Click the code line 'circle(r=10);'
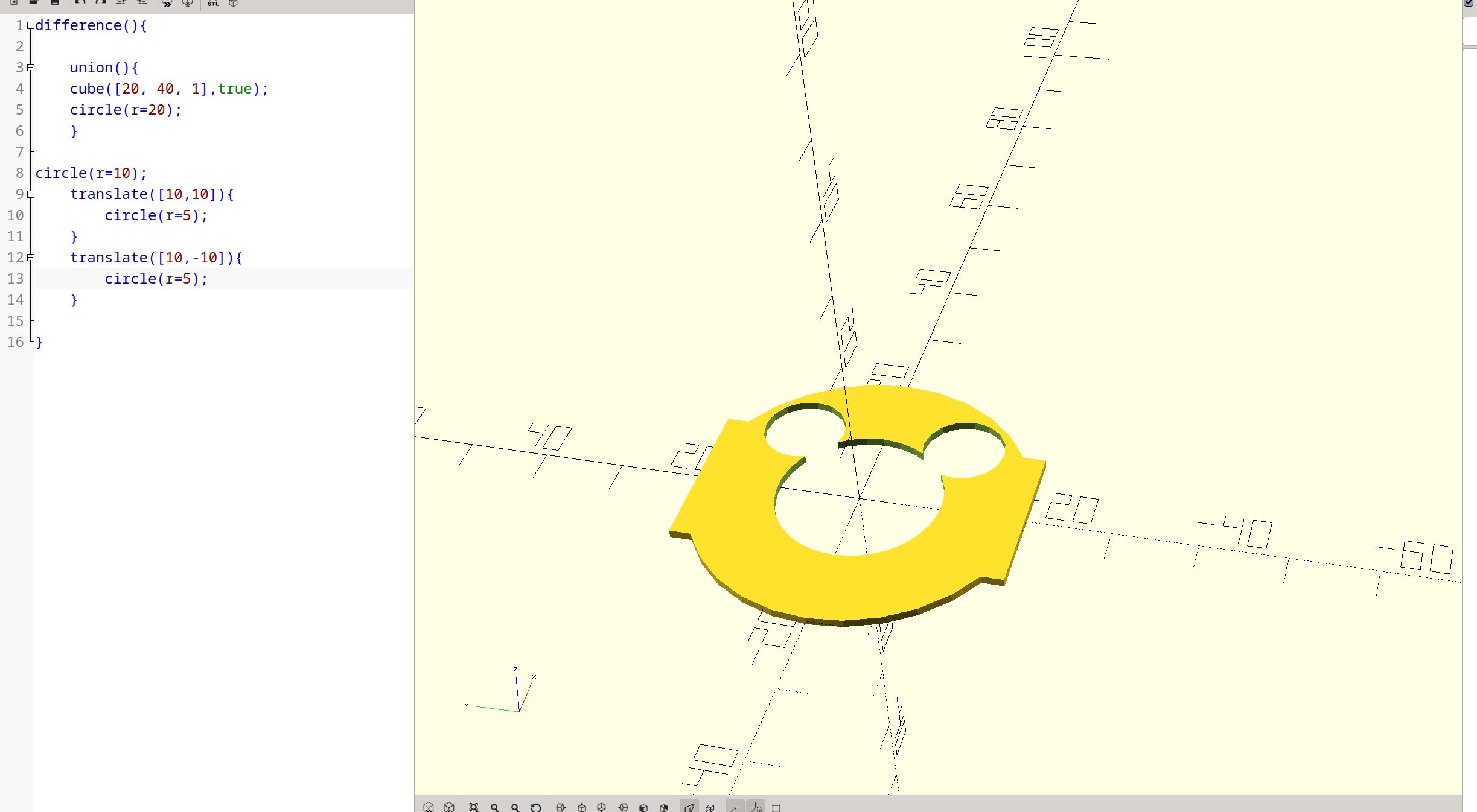Image resolution: width=1477 pixels, height=812 pixels. 91,173
